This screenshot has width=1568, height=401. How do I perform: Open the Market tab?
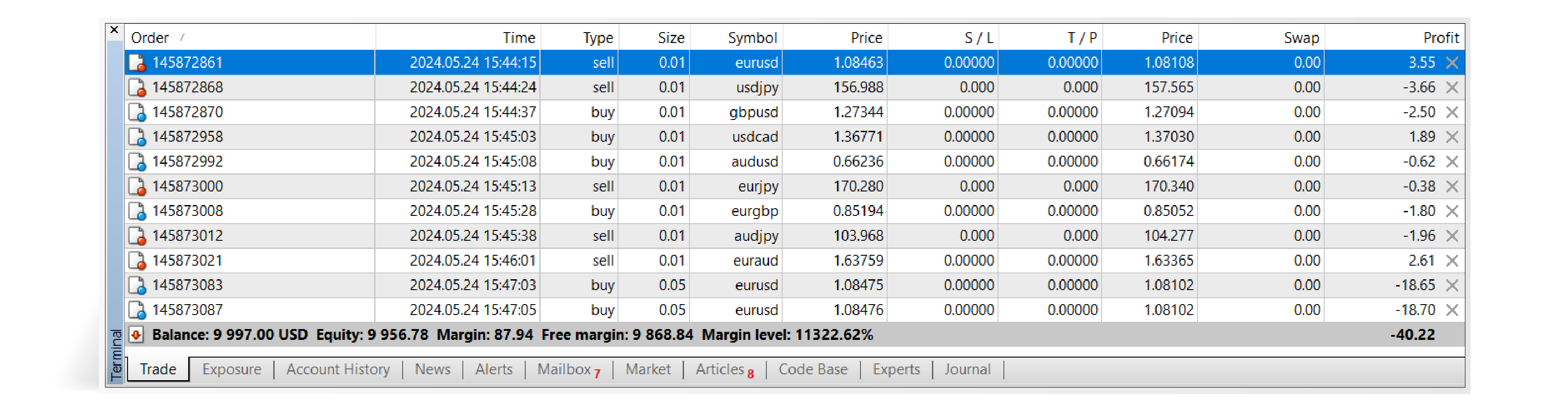tap(648, 369)
